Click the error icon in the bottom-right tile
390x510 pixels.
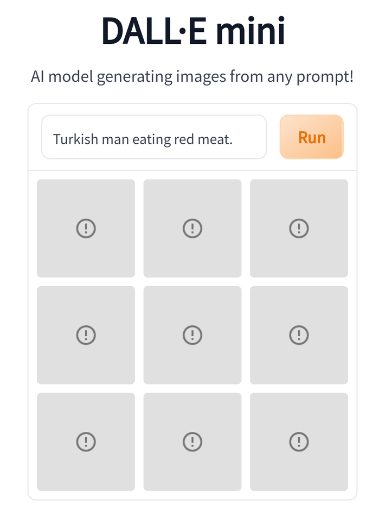299,442
